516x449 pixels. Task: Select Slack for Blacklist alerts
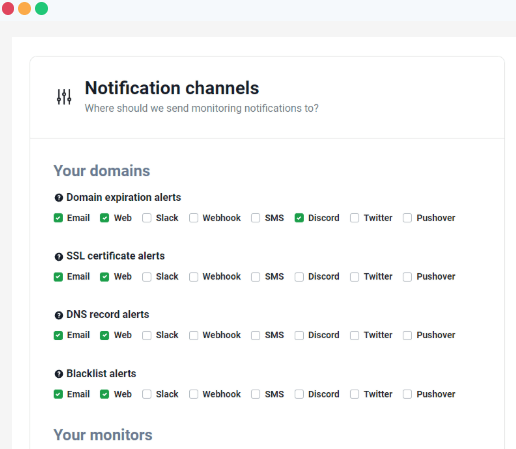147,394
